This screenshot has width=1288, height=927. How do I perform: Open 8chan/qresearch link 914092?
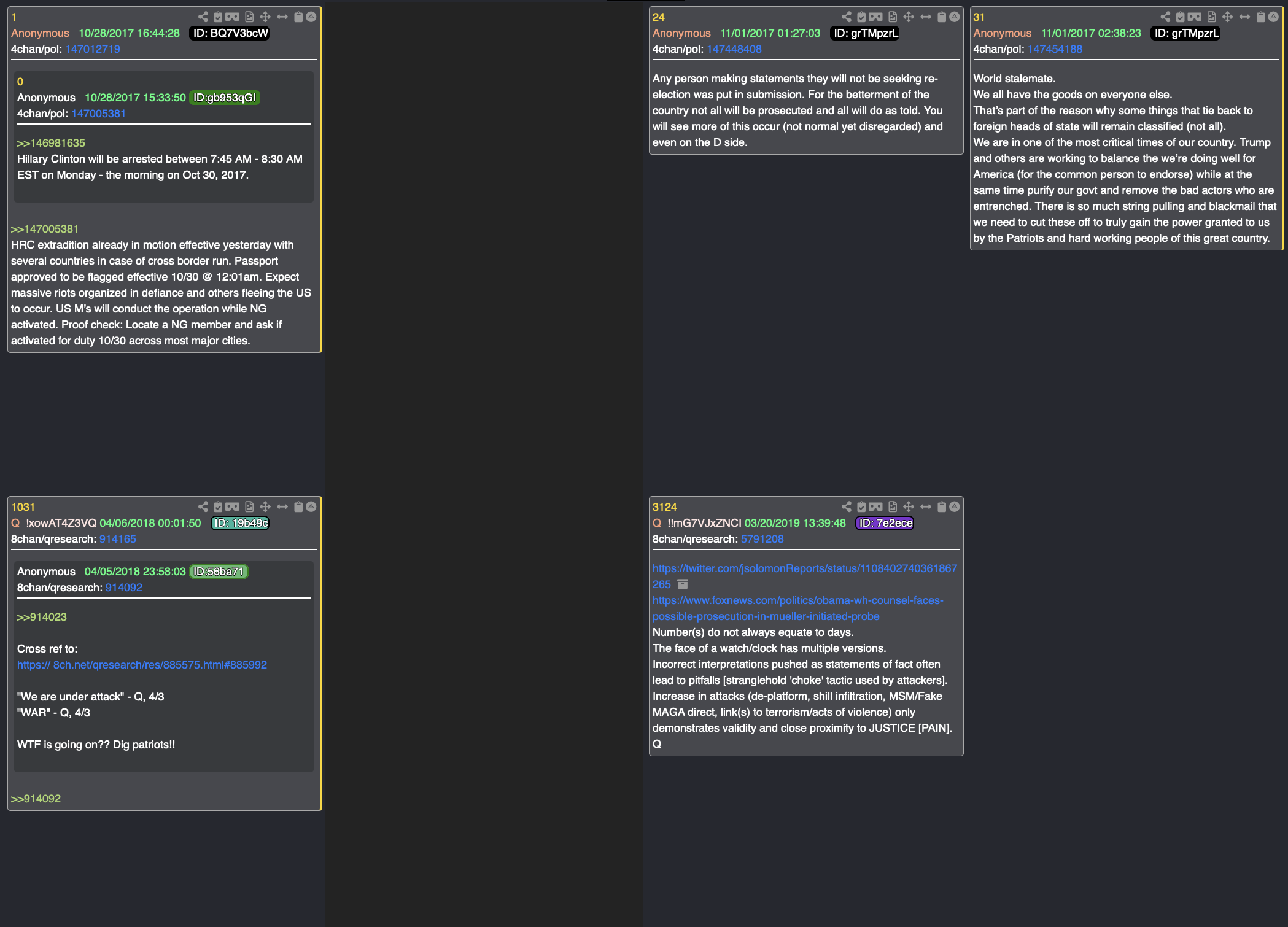tap(124, 588)
